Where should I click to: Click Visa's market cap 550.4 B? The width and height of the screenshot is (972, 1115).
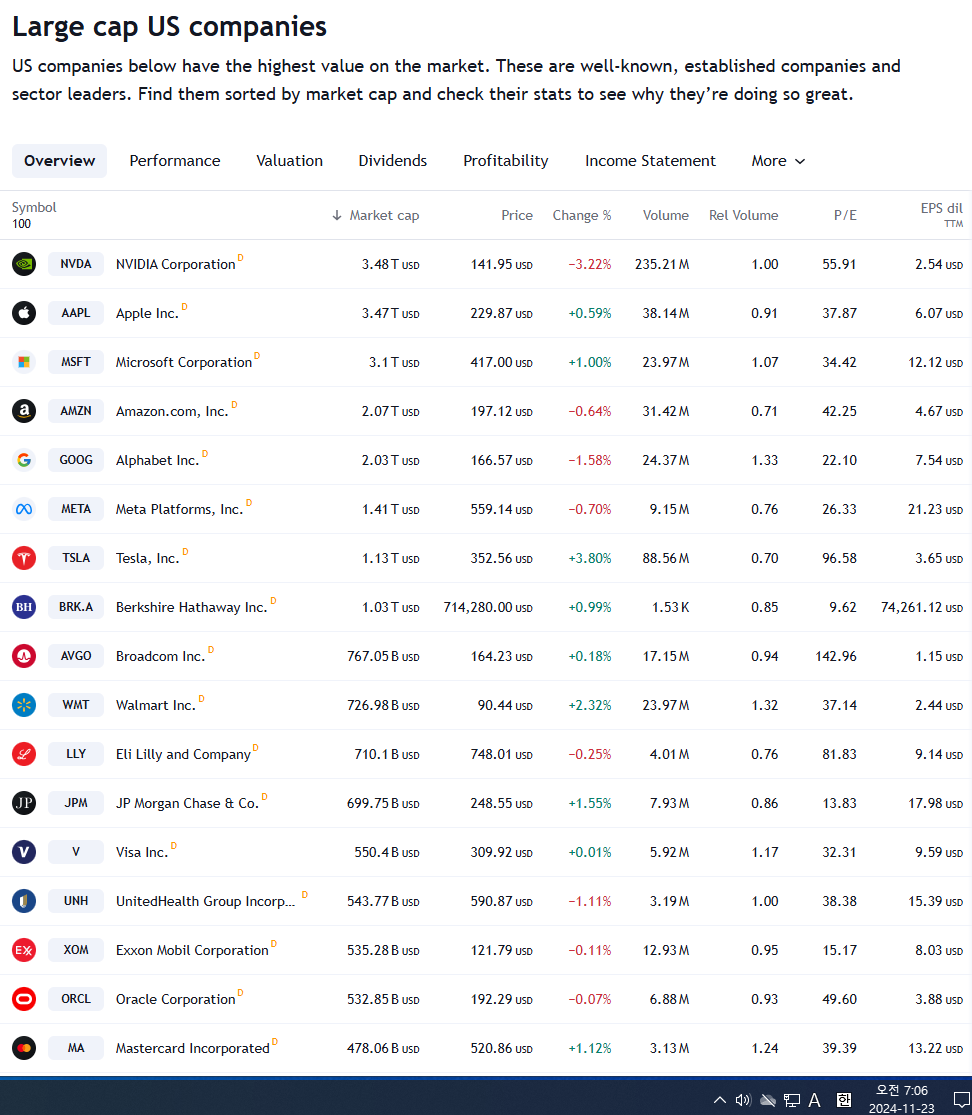tap(387, 853)
